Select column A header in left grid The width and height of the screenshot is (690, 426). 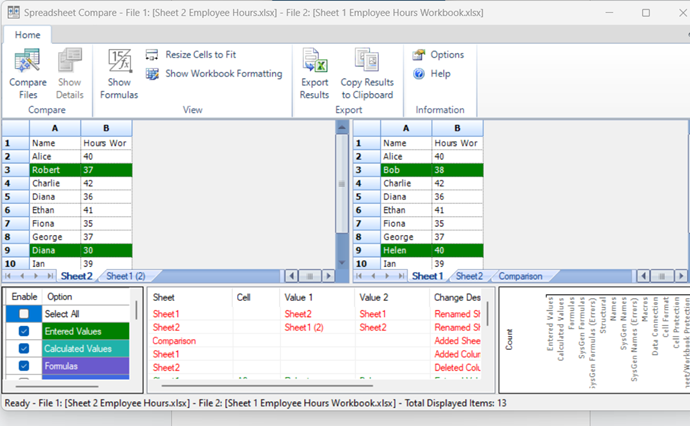pos(55,128)
